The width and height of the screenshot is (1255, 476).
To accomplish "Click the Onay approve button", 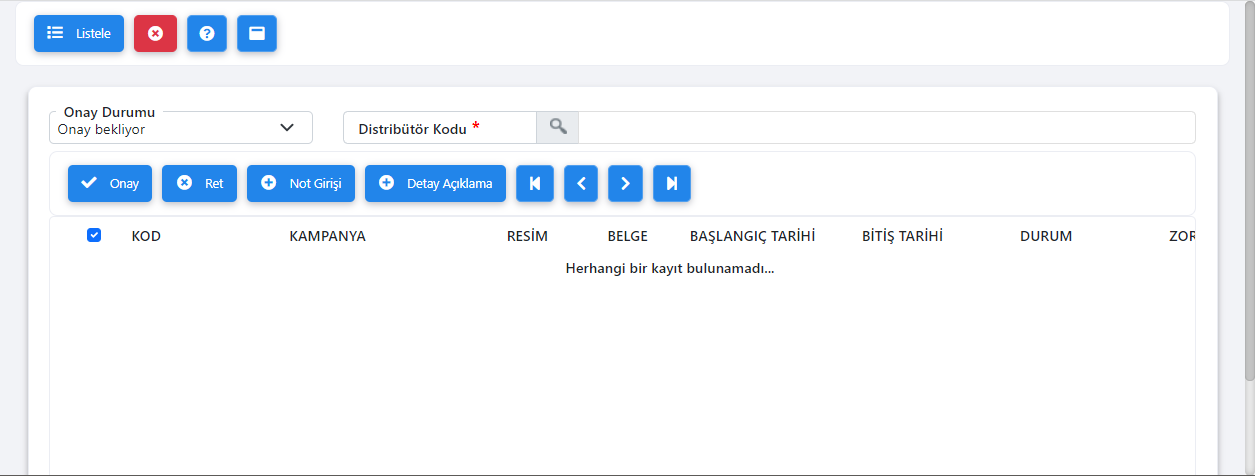I will (x=110, y=183).
